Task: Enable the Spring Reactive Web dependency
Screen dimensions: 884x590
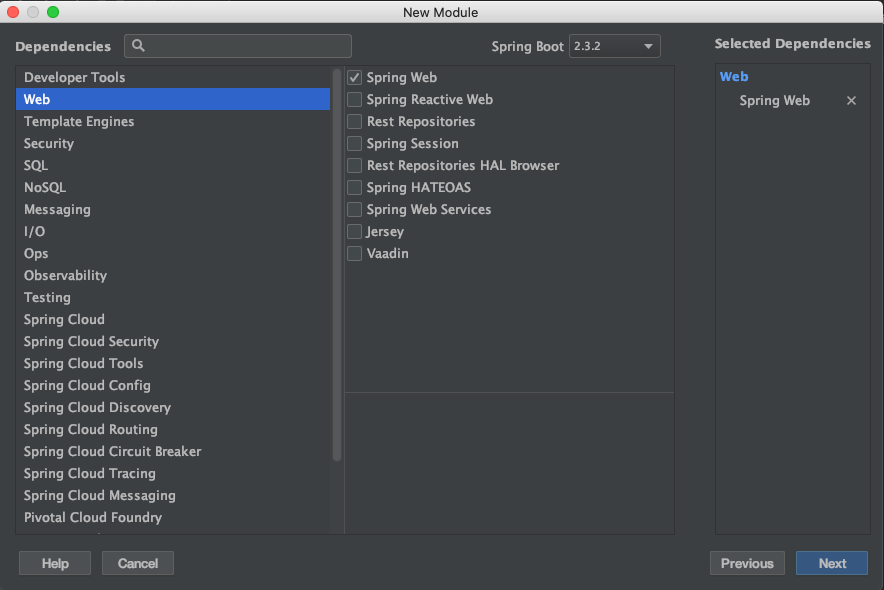Action: pos(354,99)
